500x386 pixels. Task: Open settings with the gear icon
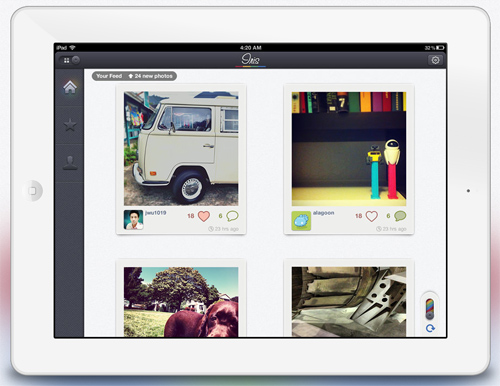click(x=435, y=60)
